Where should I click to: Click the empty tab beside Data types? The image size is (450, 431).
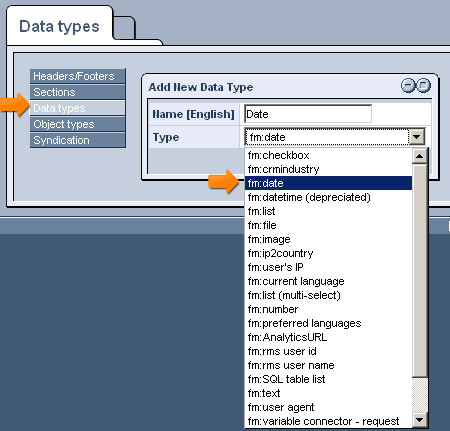click(125, 28)
